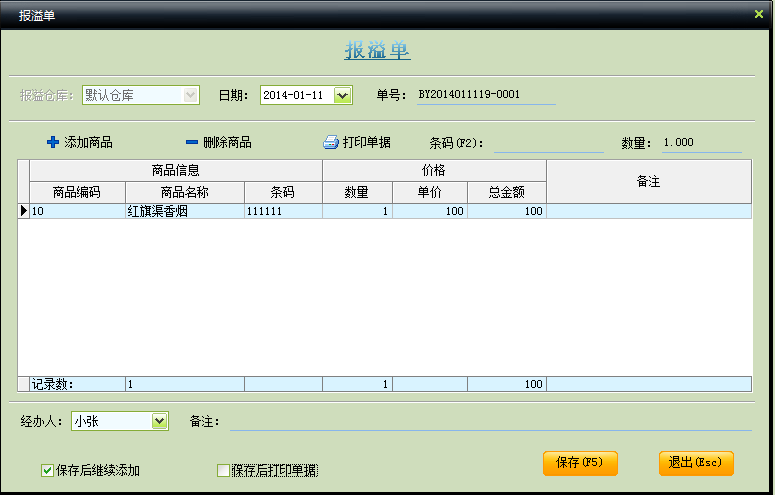775x495 pixels.
Task: Click the printer icon for printing receipt
Action: pyautogui.click(x=331, y=142)
